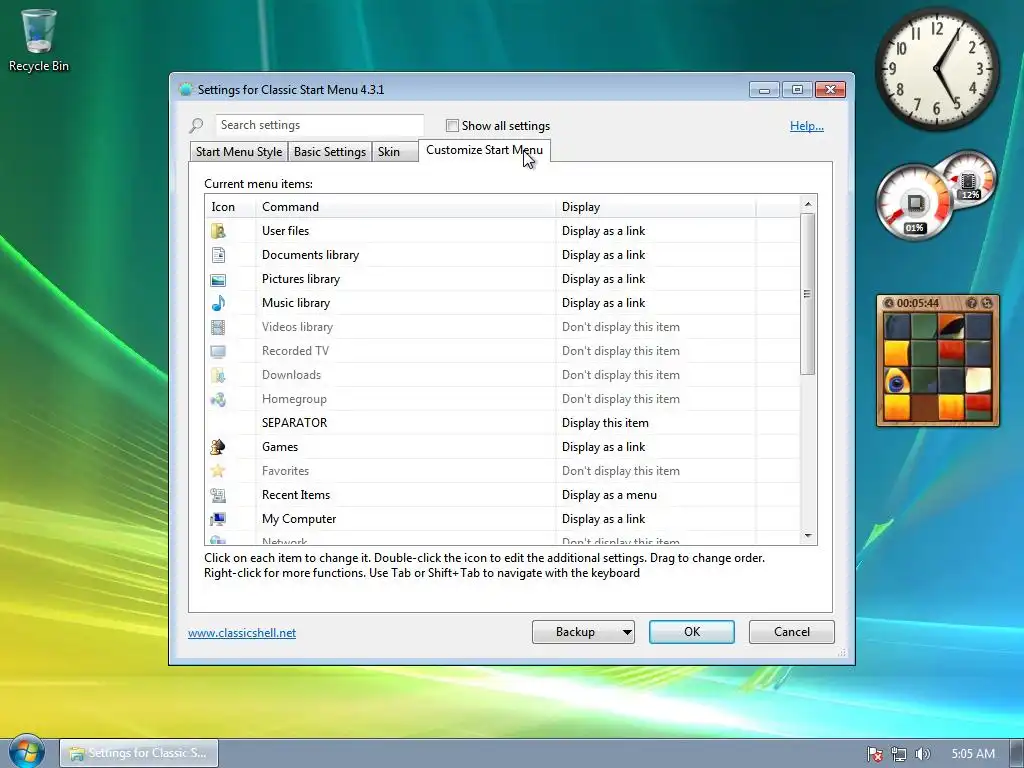Screen dimensions: 1024x768
Task: Click the Icon column header
Action: coord(231,207)
